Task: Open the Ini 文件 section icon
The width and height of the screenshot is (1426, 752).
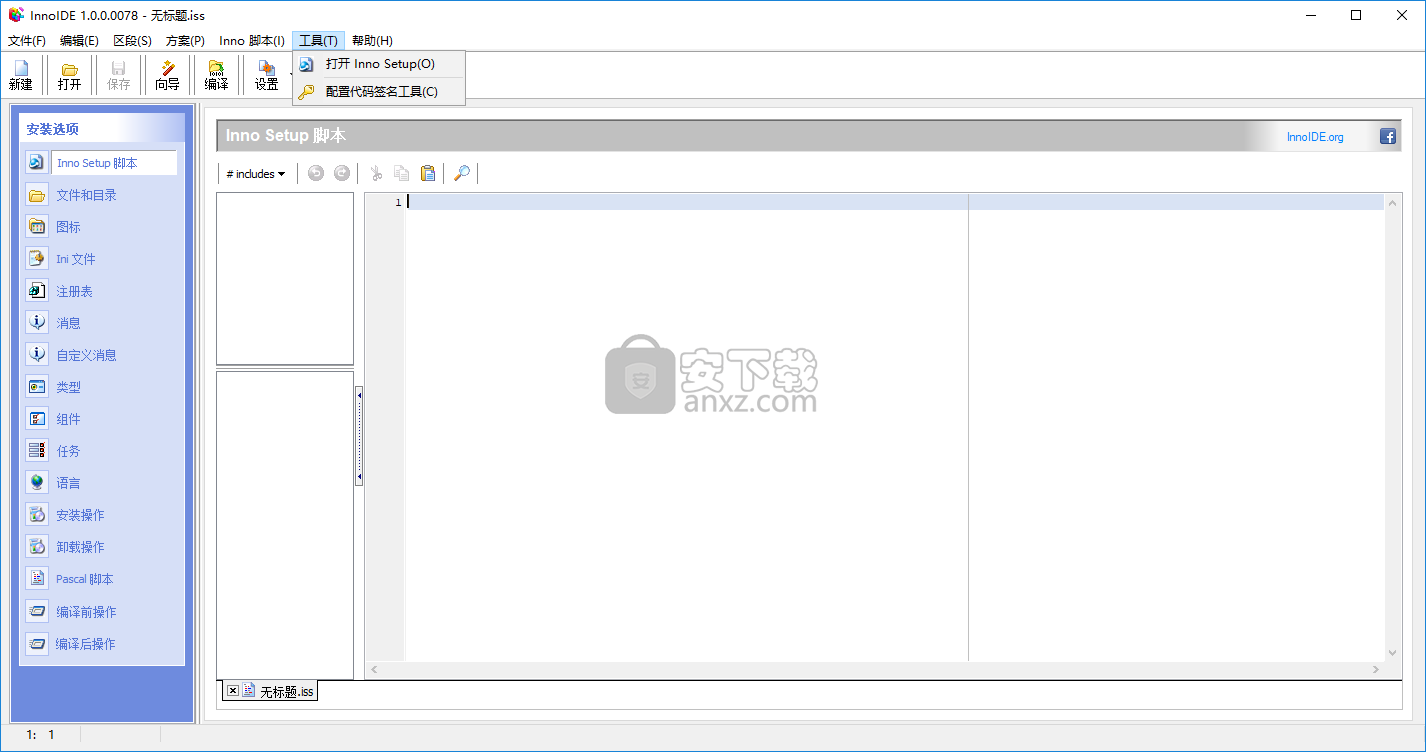Action: [37, 259]
